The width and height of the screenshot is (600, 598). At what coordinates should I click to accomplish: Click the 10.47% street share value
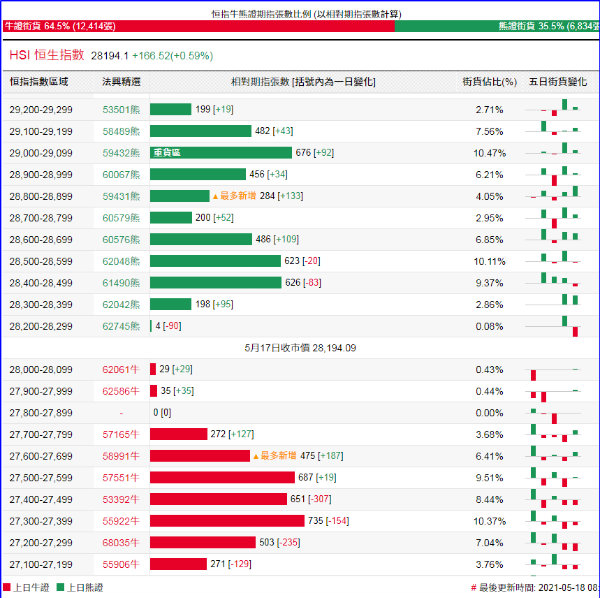(489, 153)
